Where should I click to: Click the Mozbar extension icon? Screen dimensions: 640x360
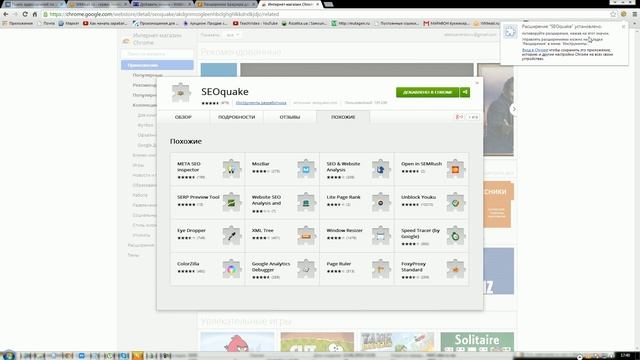click(x=306, y=169)
